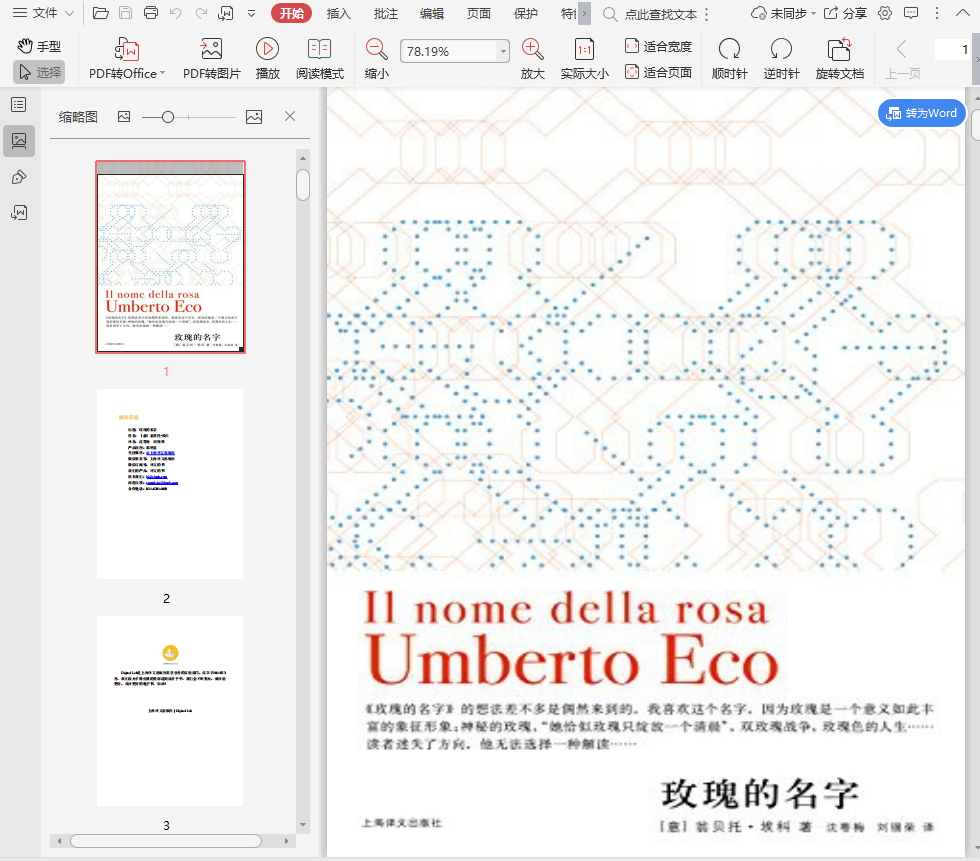This screenshot has height=861, width=980.
Task: Enable 阅读模式 reading mode
Action: (x=320, y=59)
